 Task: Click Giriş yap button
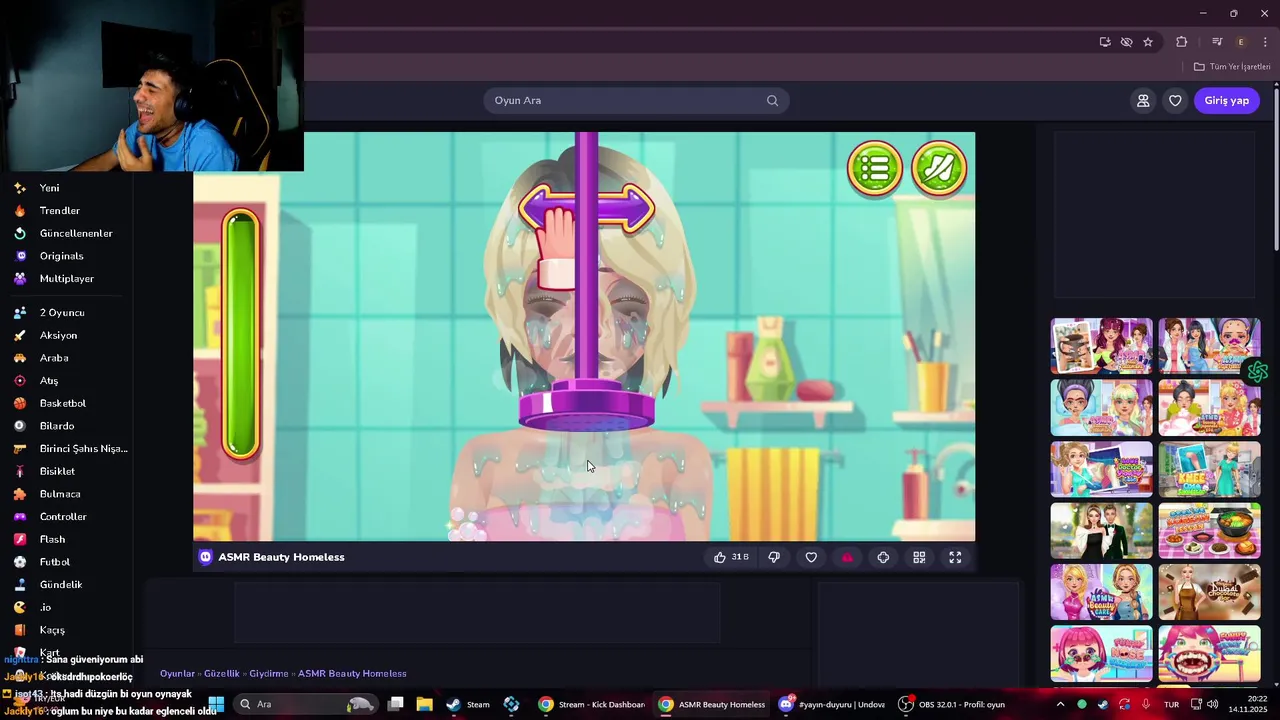pyautogui.click(x=1226, y=100)
